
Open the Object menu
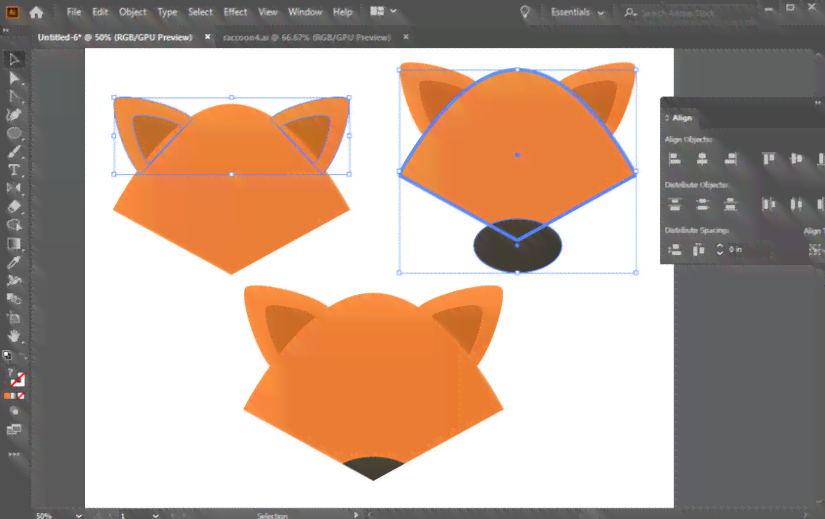(x=133, y=12)
